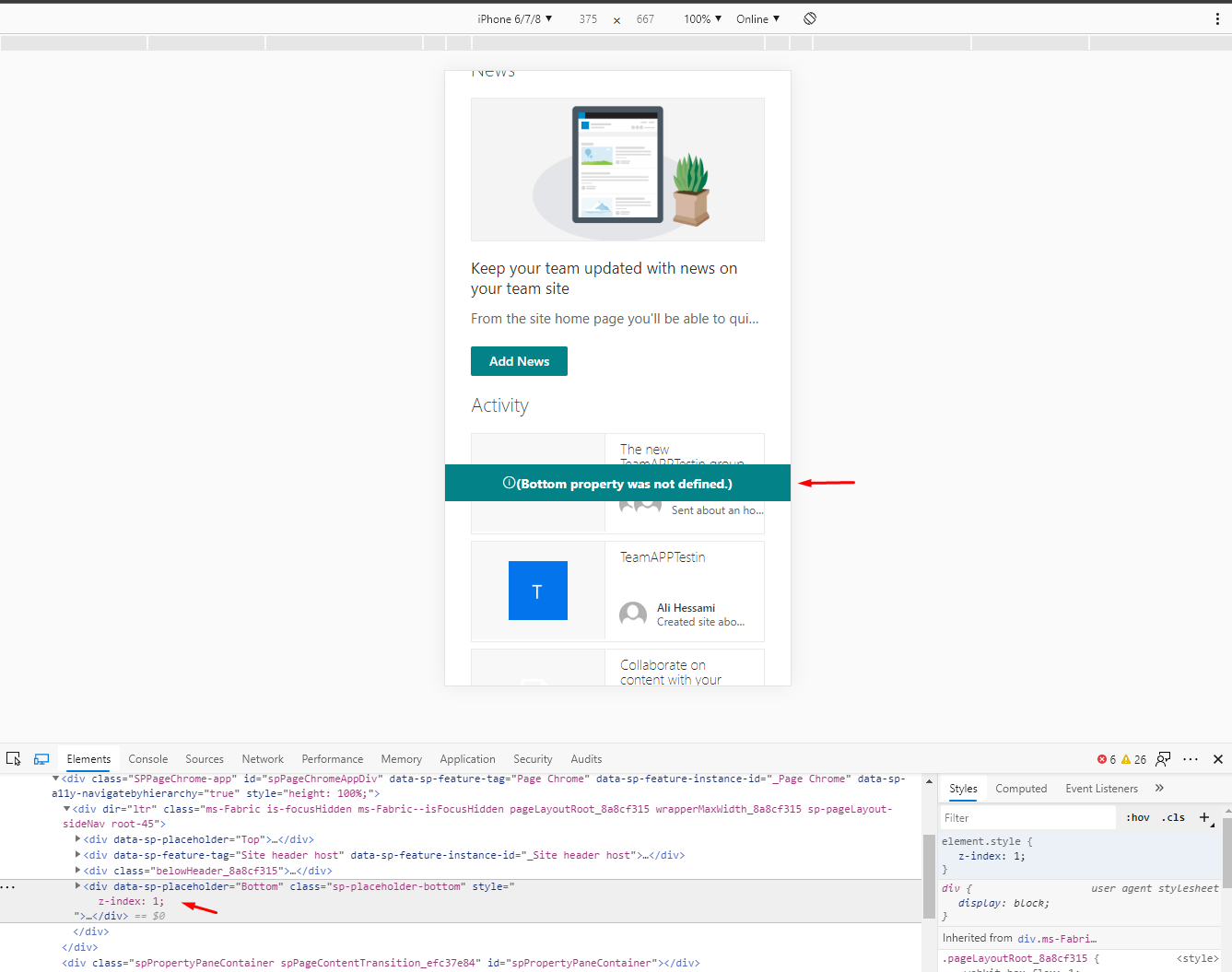Click the Add News button

(519, 361)
